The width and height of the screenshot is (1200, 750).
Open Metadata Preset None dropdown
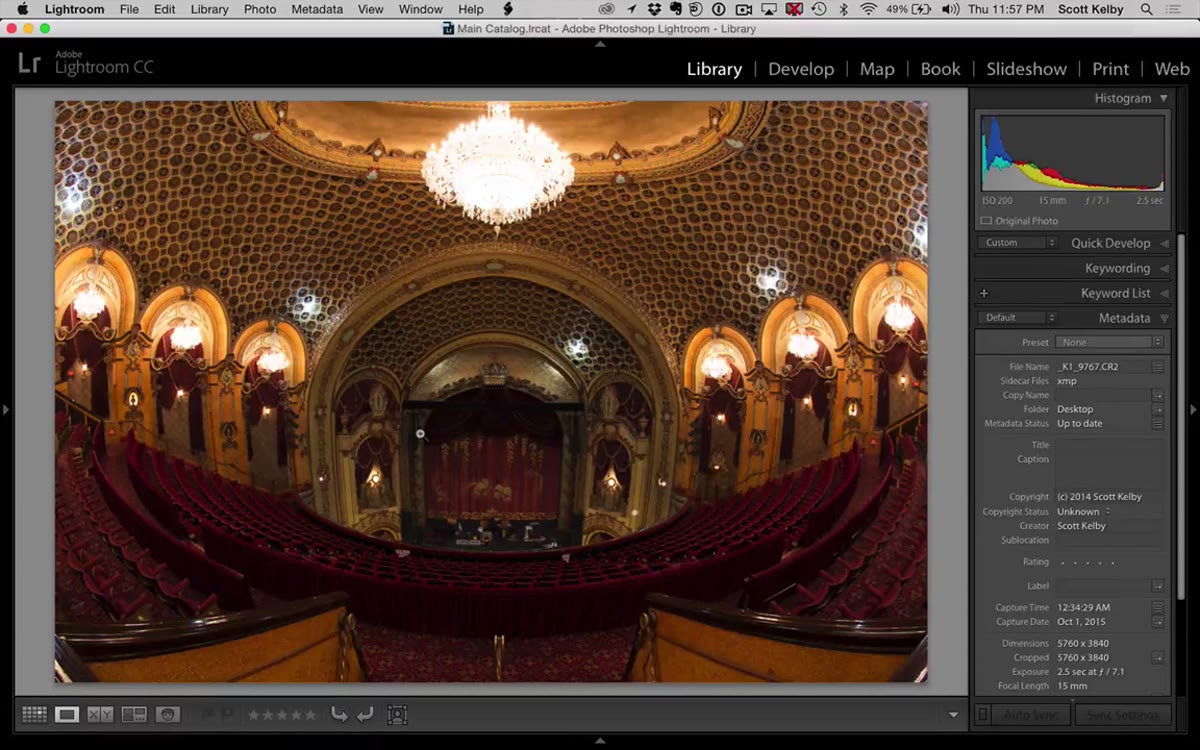pos(1109,342)
